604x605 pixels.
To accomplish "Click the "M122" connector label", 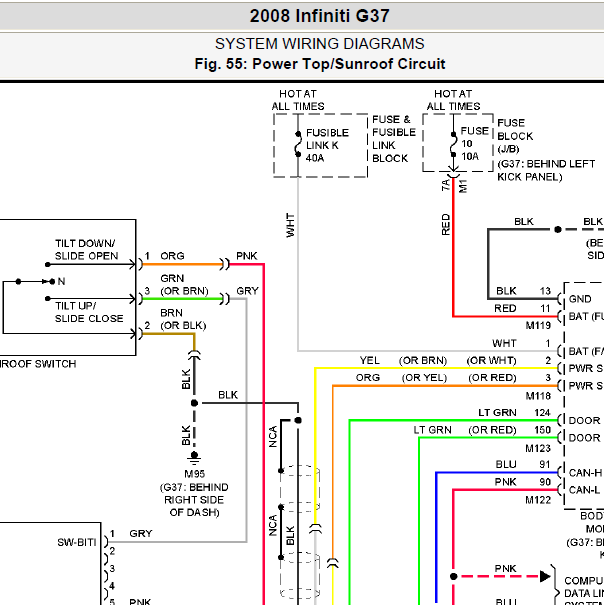I will [538, 500].
